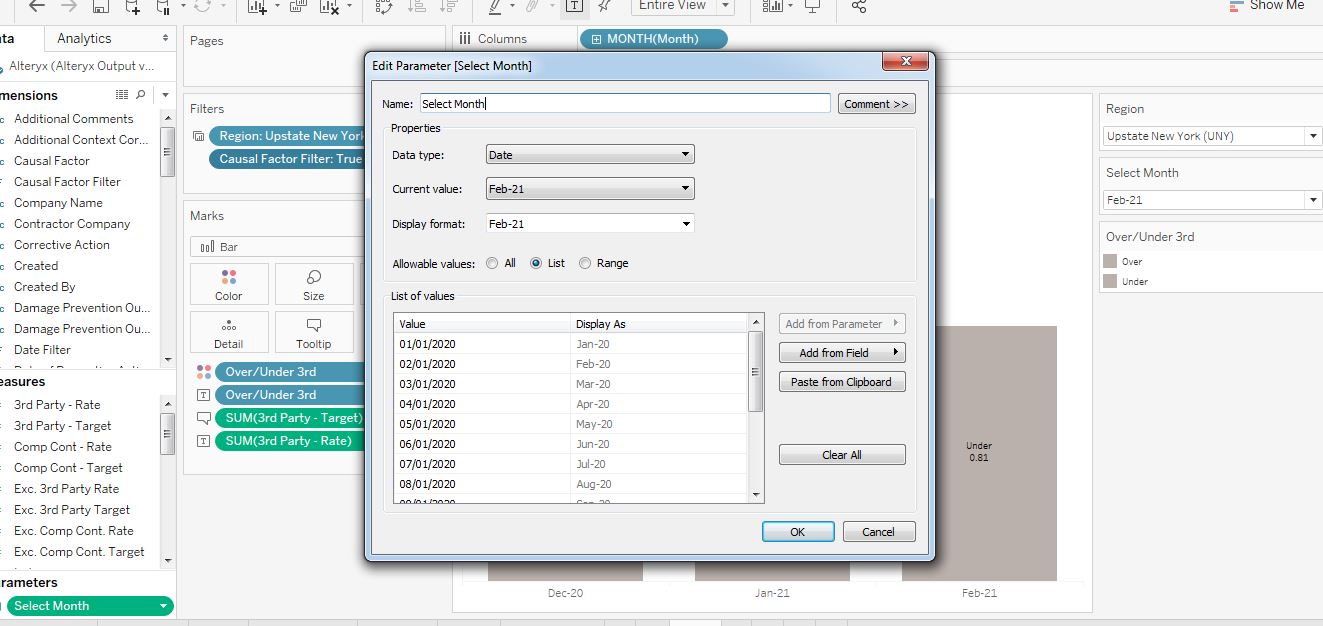Click the Clear All button

click(x=842, y=455)
